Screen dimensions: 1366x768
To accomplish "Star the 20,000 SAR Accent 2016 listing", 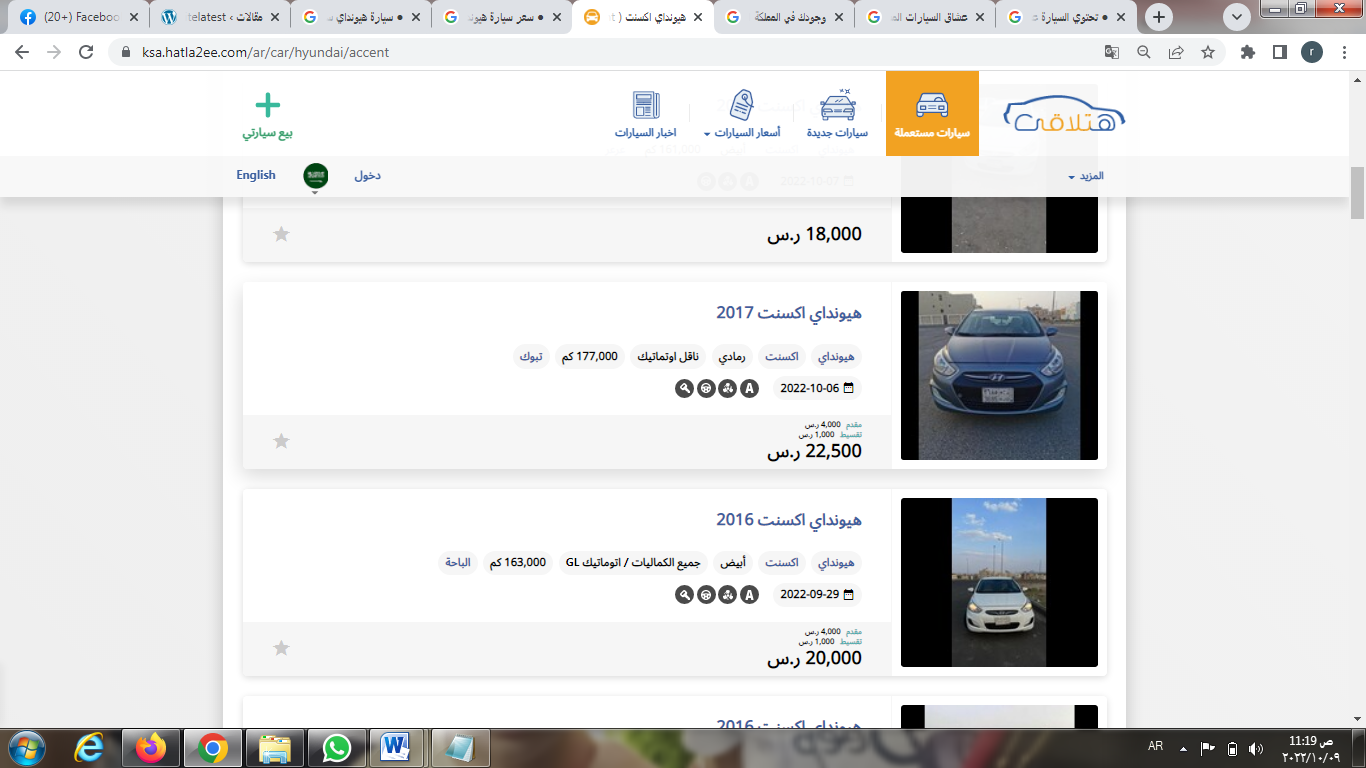I will click(282, 648).
